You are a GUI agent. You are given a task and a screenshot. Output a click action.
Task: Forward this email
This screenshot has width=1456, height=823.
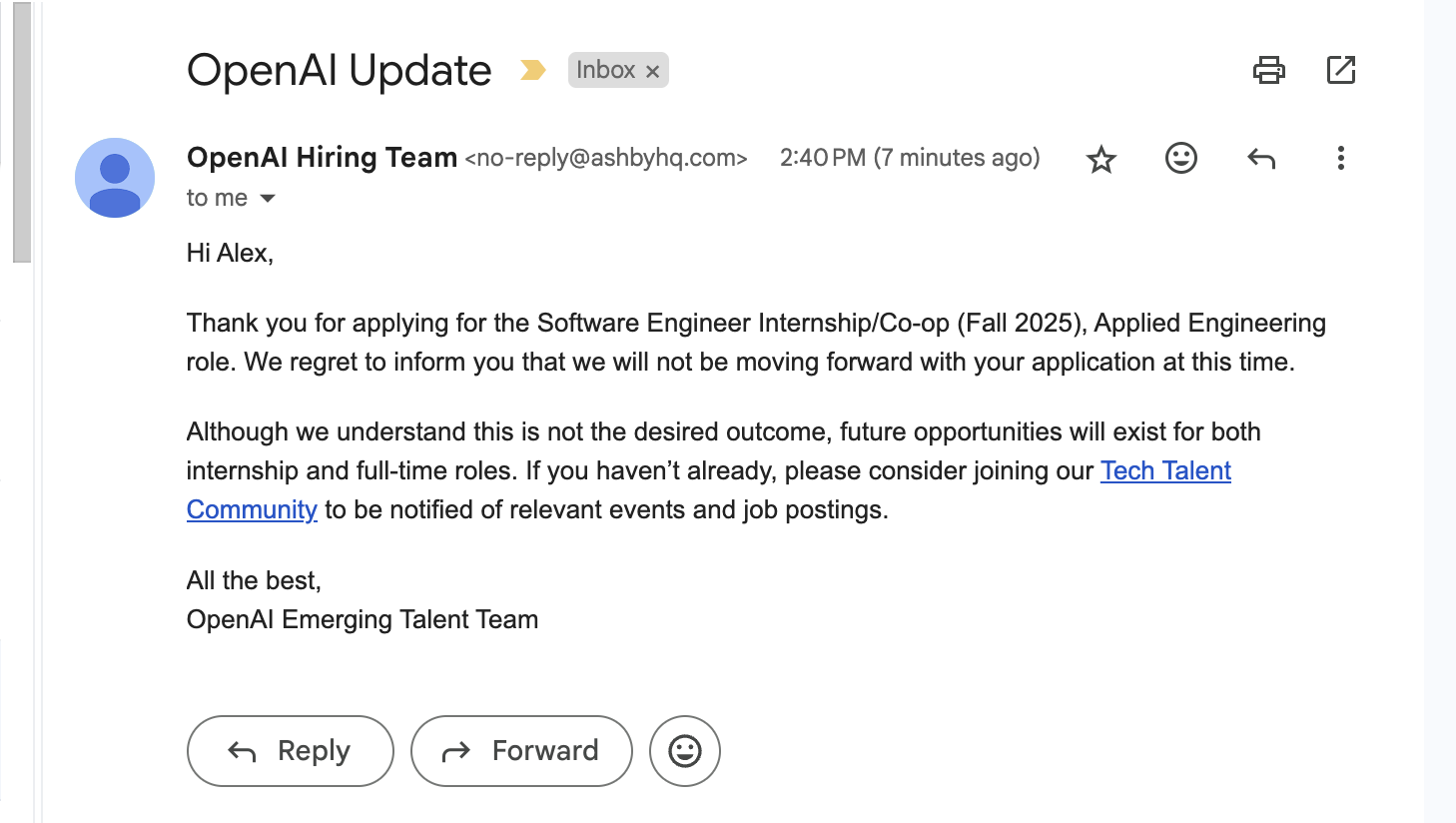pos(521,750)
